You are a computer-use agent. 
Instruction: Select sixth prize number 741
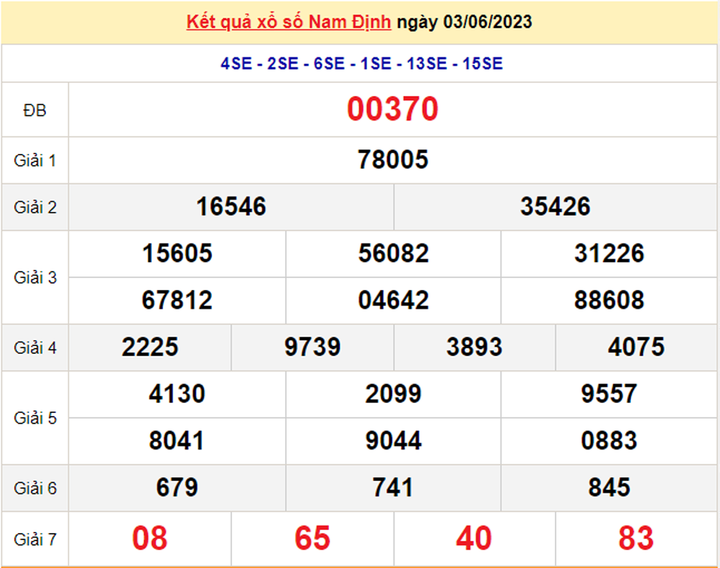393,488
